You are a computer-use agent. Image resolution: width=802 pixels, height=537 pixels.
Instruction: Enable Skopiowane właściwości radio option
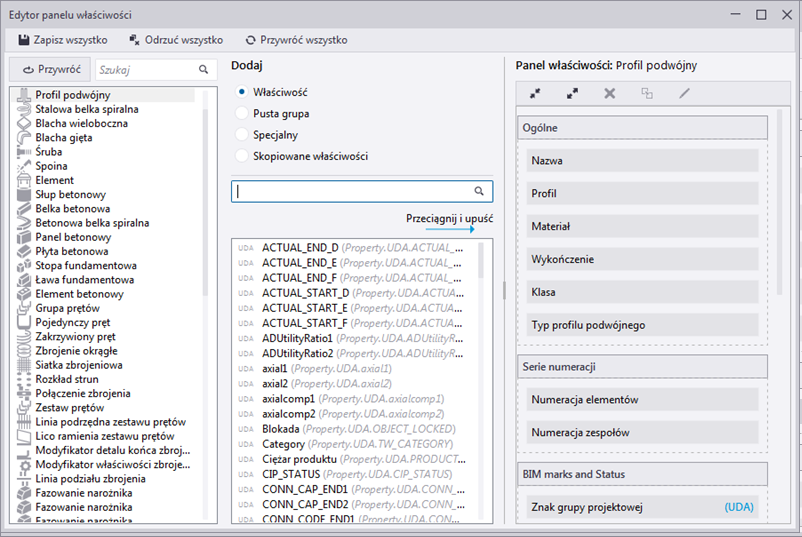point(240,156)
